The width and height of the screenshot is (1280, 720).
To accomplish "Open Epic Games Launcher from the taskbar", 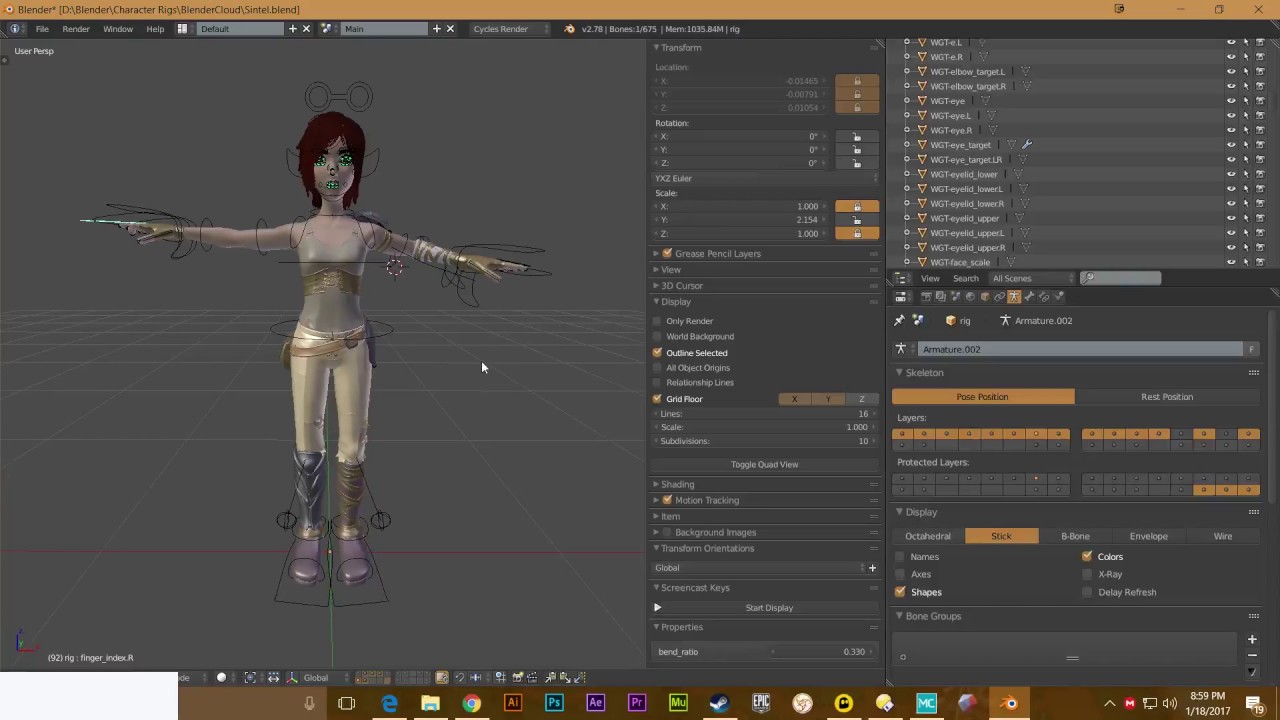I will tap(761, 703).
